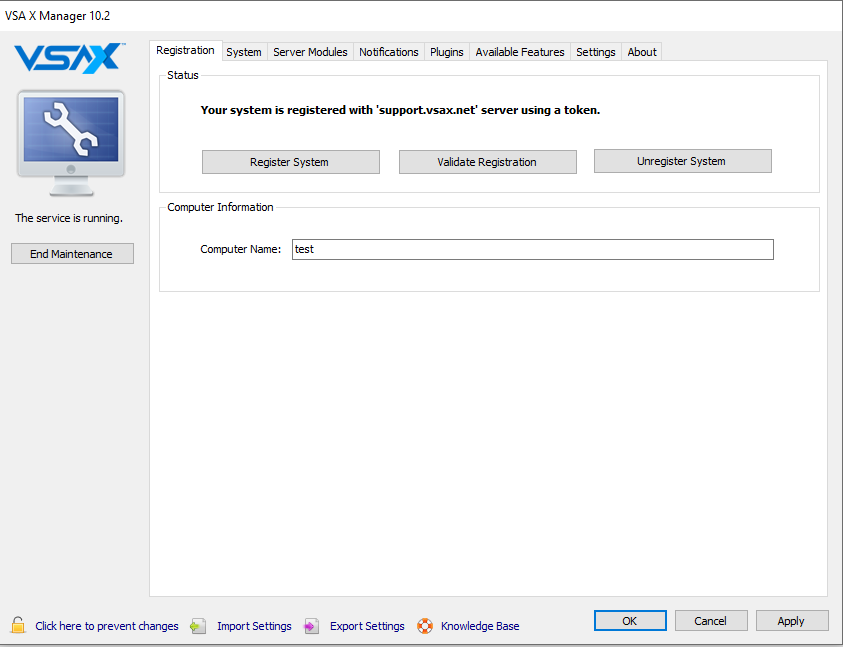Screen dimensions: 843x647
Task: Open the Export Settings link
Action: click(367, 626)
